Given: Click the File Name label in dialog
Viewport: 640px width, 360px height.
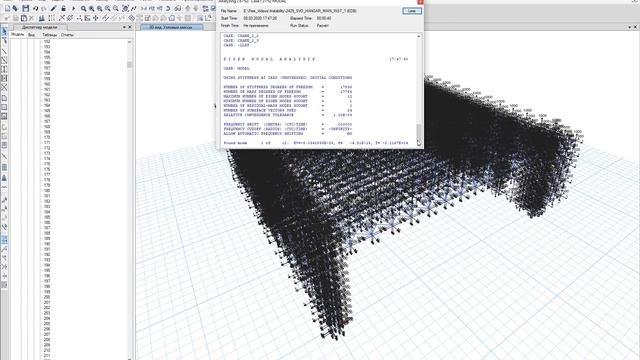Looking at the screenshot, I should coord(228,11).
